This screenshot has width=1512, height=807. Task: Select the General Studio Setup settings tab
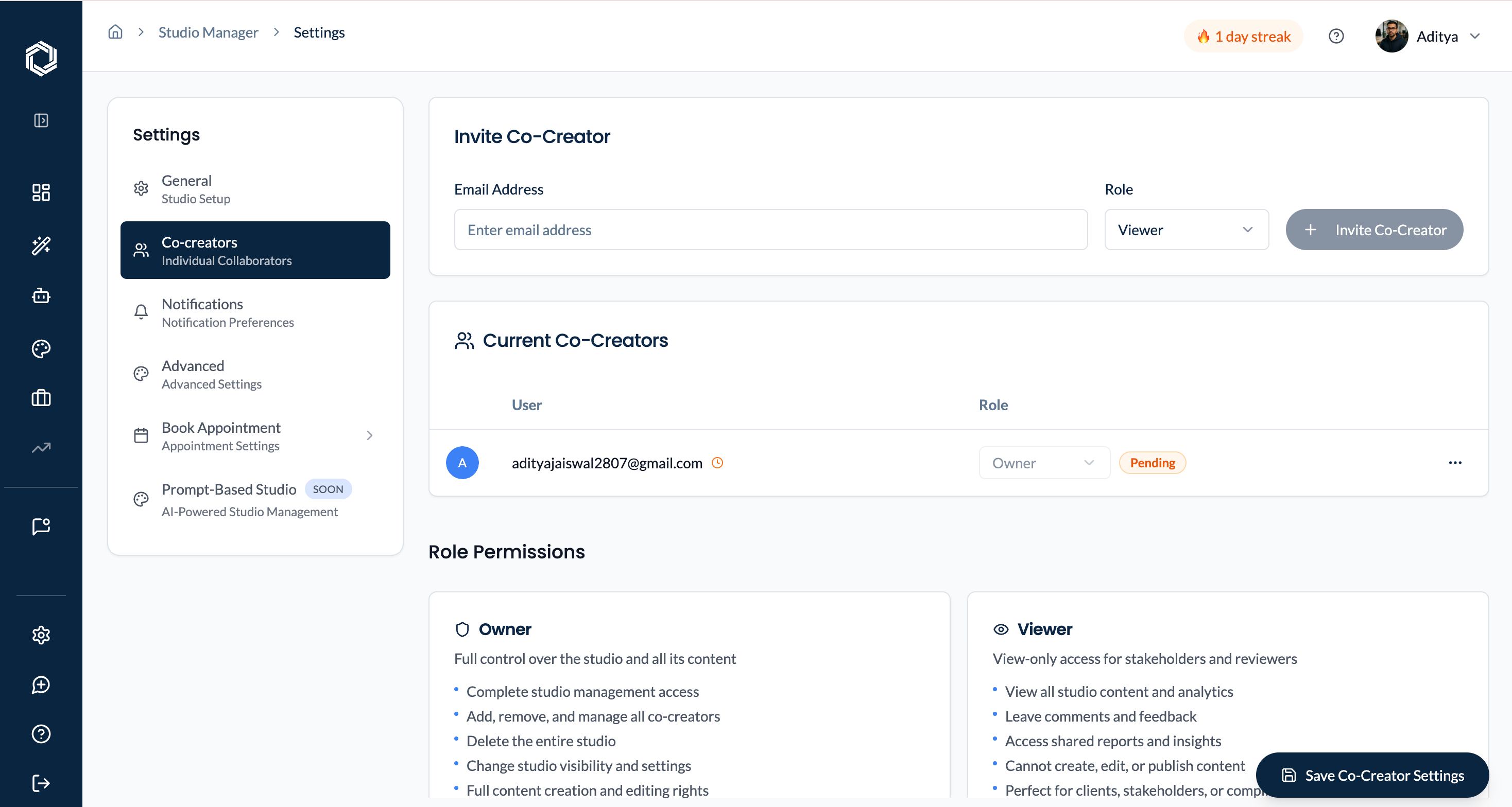coord(255,189)
